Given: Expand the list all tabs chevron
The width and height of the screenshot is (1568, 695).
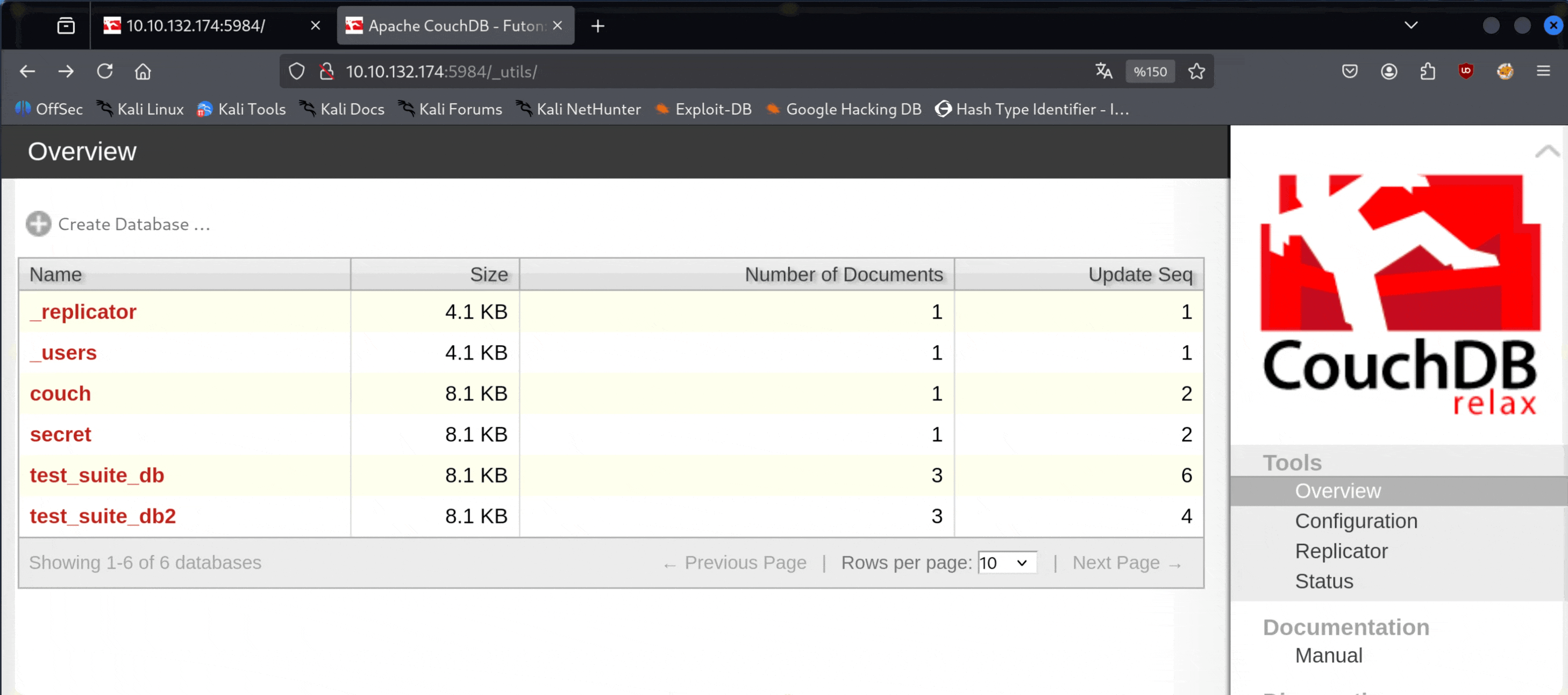Looking at the screenshot, I should (1410, 26).
